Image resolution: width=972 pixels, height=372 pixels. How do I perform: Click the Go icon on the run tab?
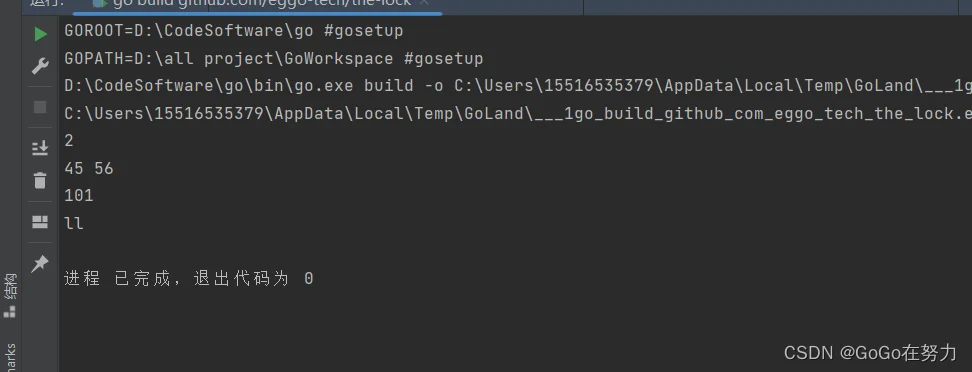[99, 3]
